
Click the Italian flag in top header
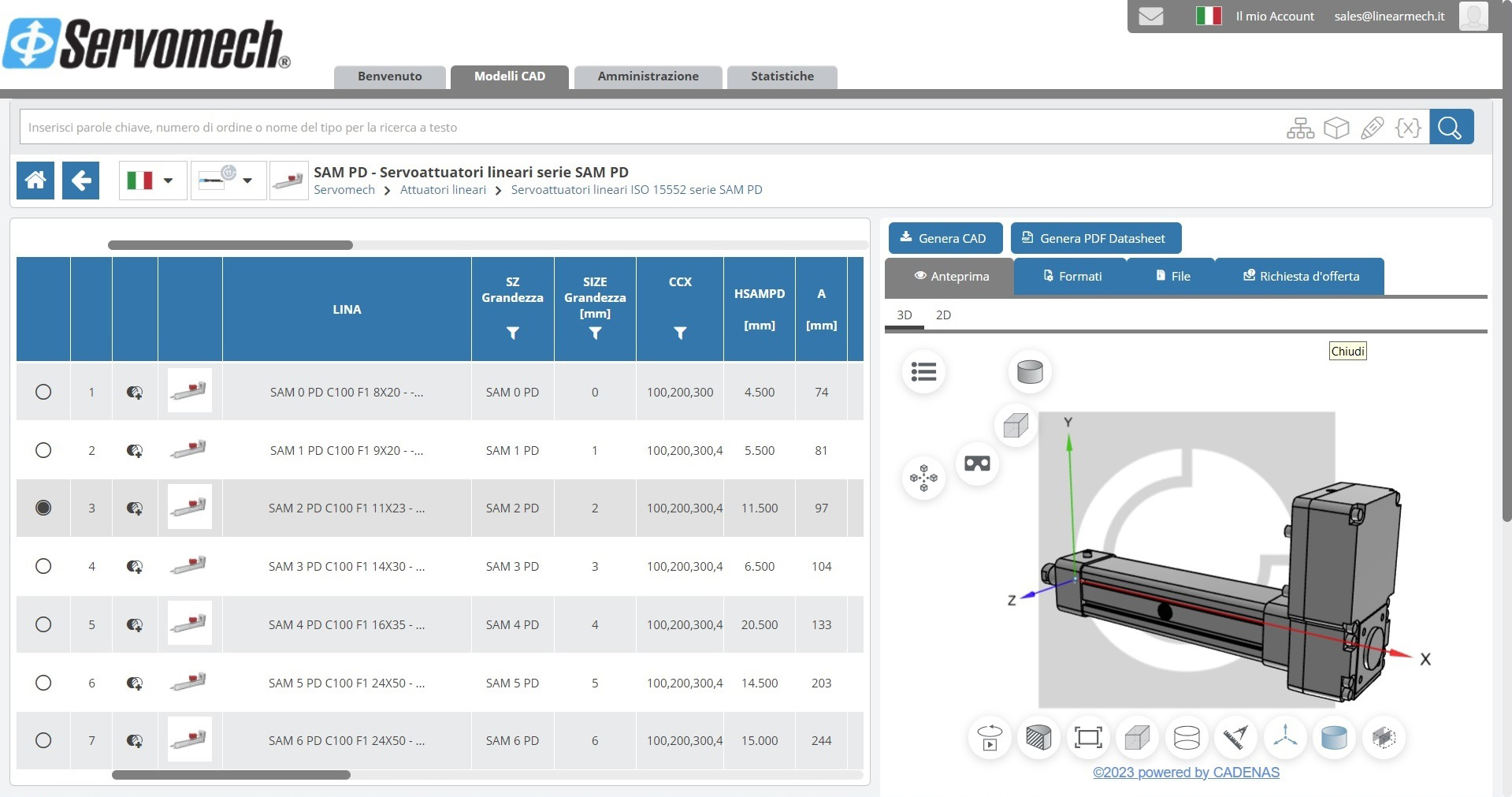coord(1208,16)
